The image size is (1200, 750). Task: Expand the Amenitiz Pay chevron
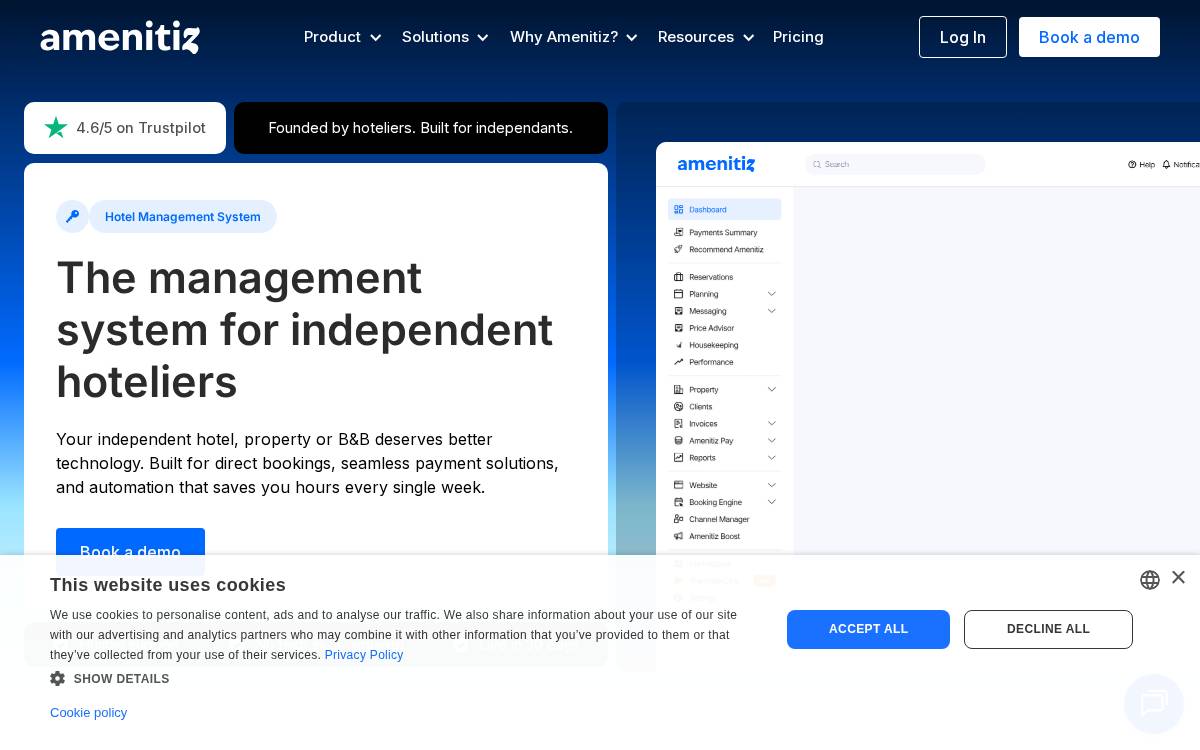pyautogui.click(x=772, y=440)
